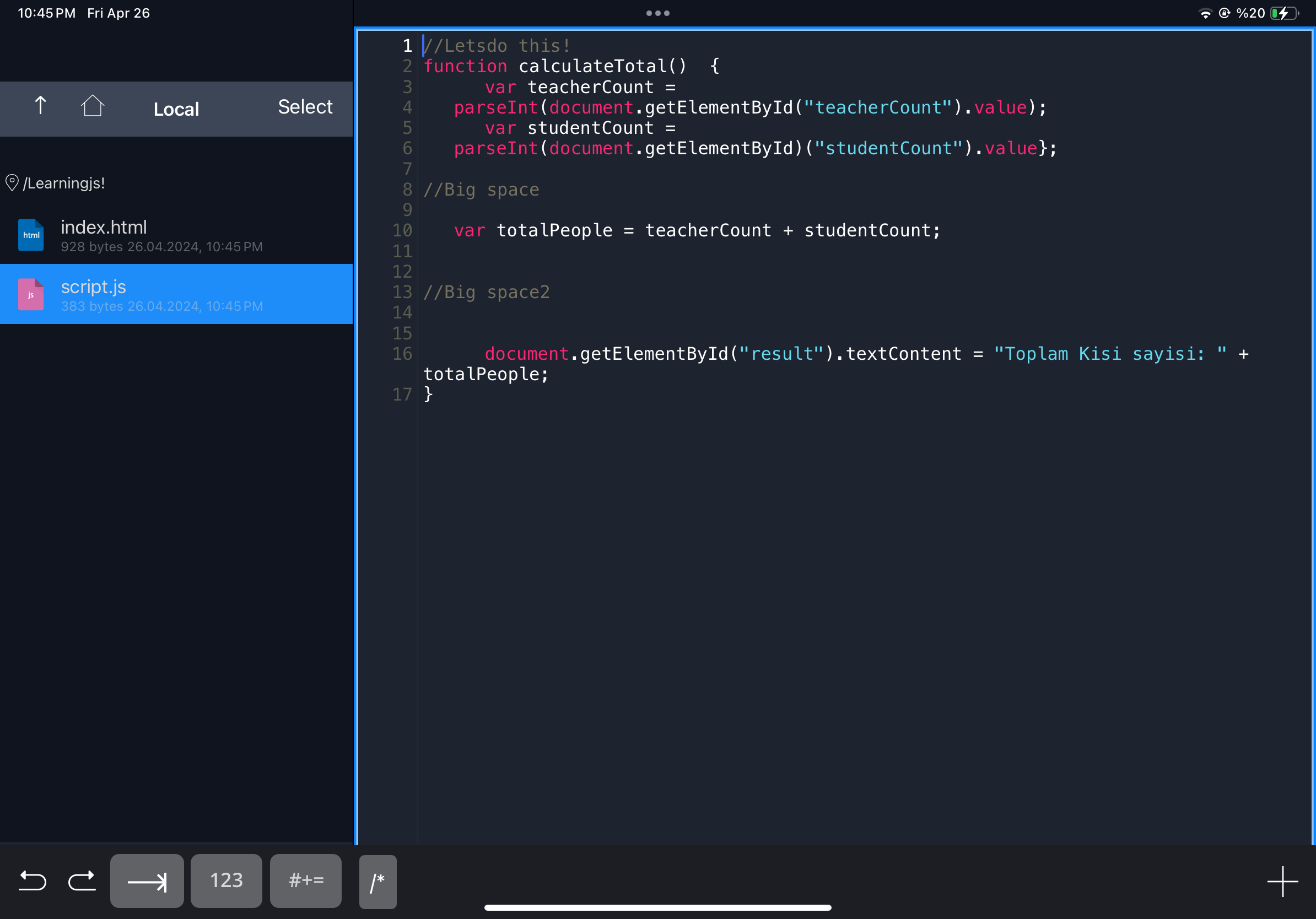Toggle the numeric keyboard with the 123 key
This screenshot has height=919, width=1316.
[226, 880]
